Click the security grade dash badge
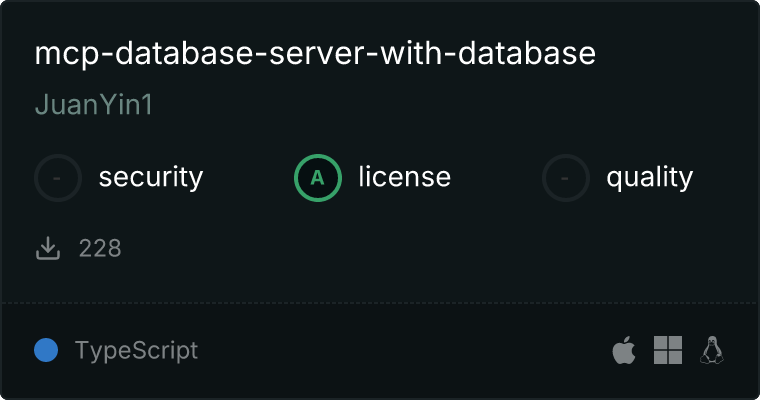The height and width of the screenshot is (400, 760). (x=58, y=178)
